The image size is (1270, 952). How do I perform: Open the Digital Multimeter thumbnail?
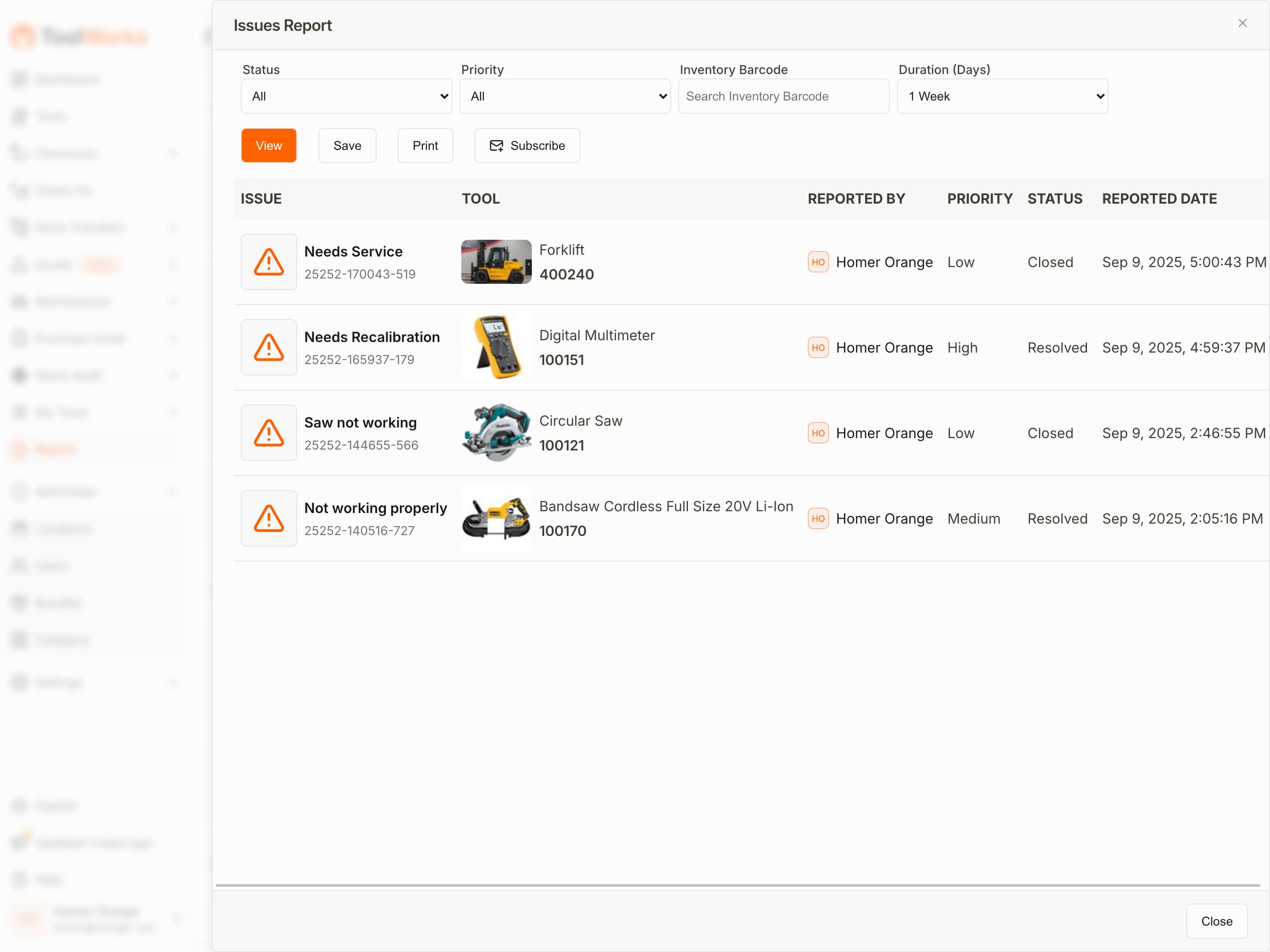[x=496, y=347]
